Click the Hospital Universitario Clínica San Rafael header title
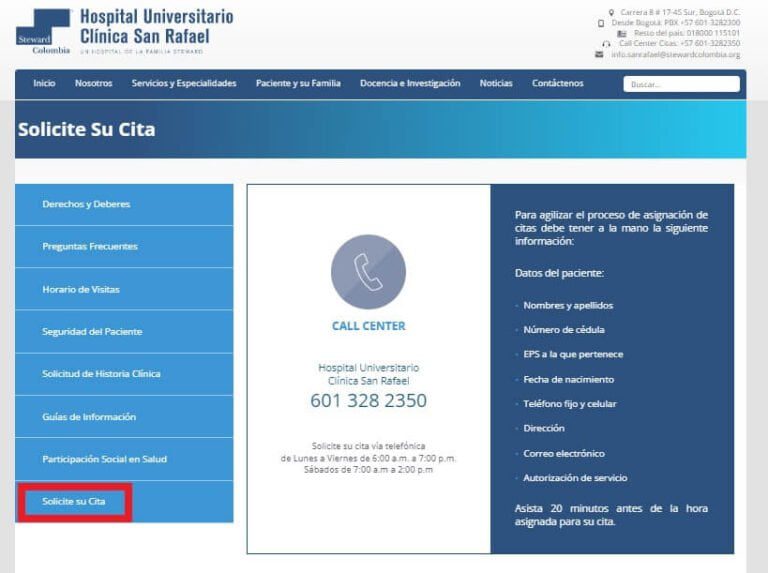Viewport: 768px width, 573px height. tap(157, 26)
